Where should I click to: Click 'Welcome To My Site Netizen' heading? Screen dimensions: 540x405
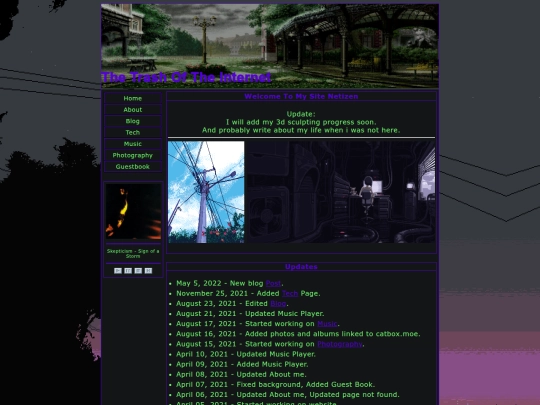coord(301,96)
